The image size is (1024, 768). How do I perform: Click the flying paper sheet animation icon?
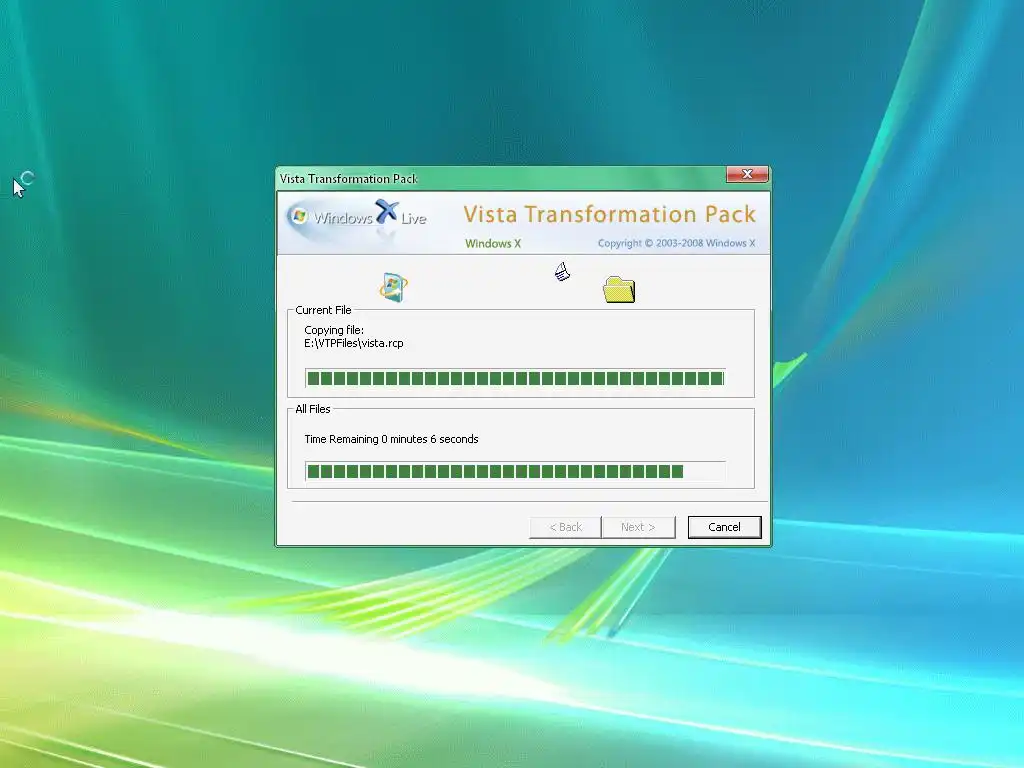tap(562, 271)
